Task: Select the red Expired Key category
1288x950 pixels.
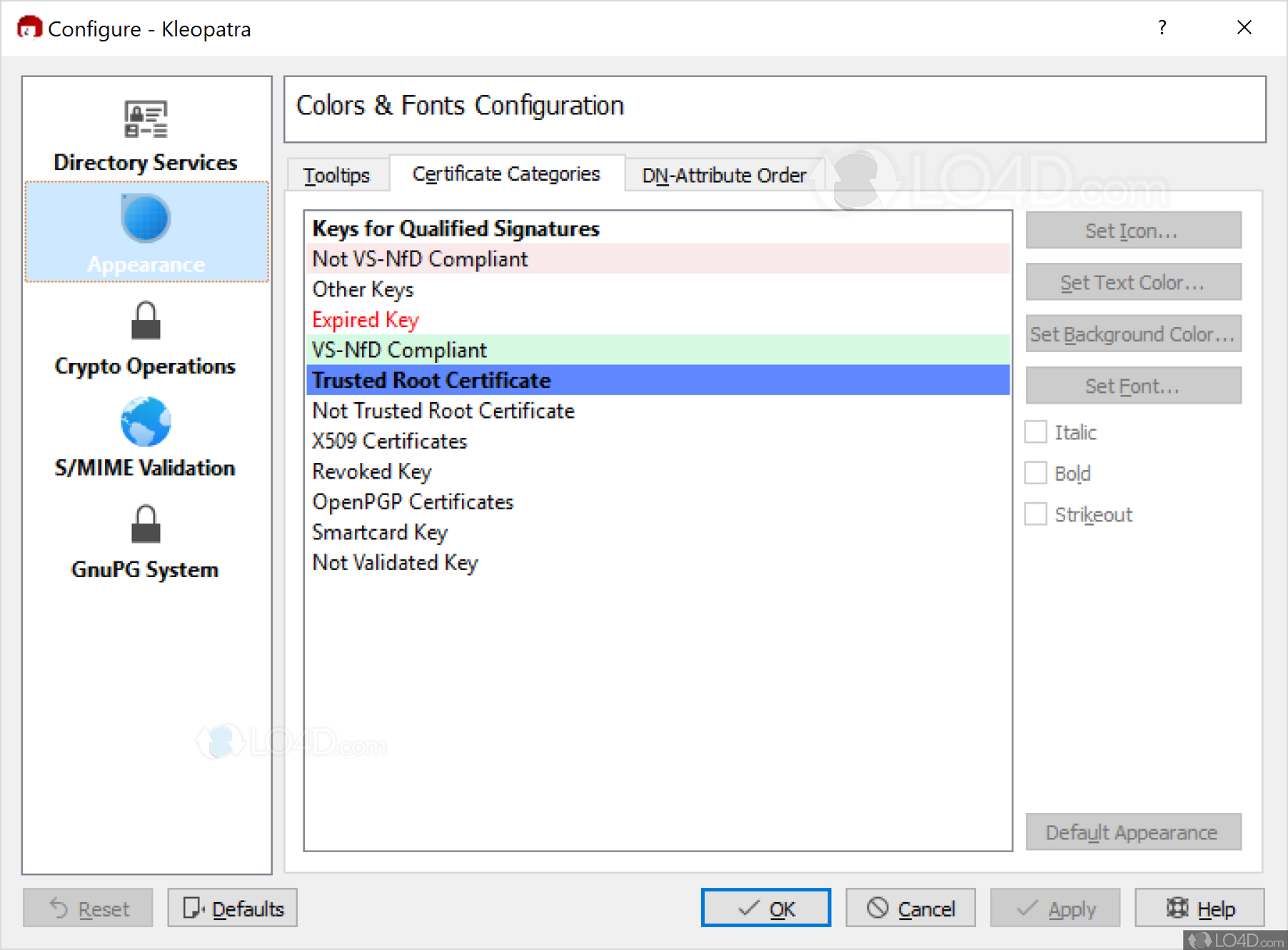Action: point(366,320)
